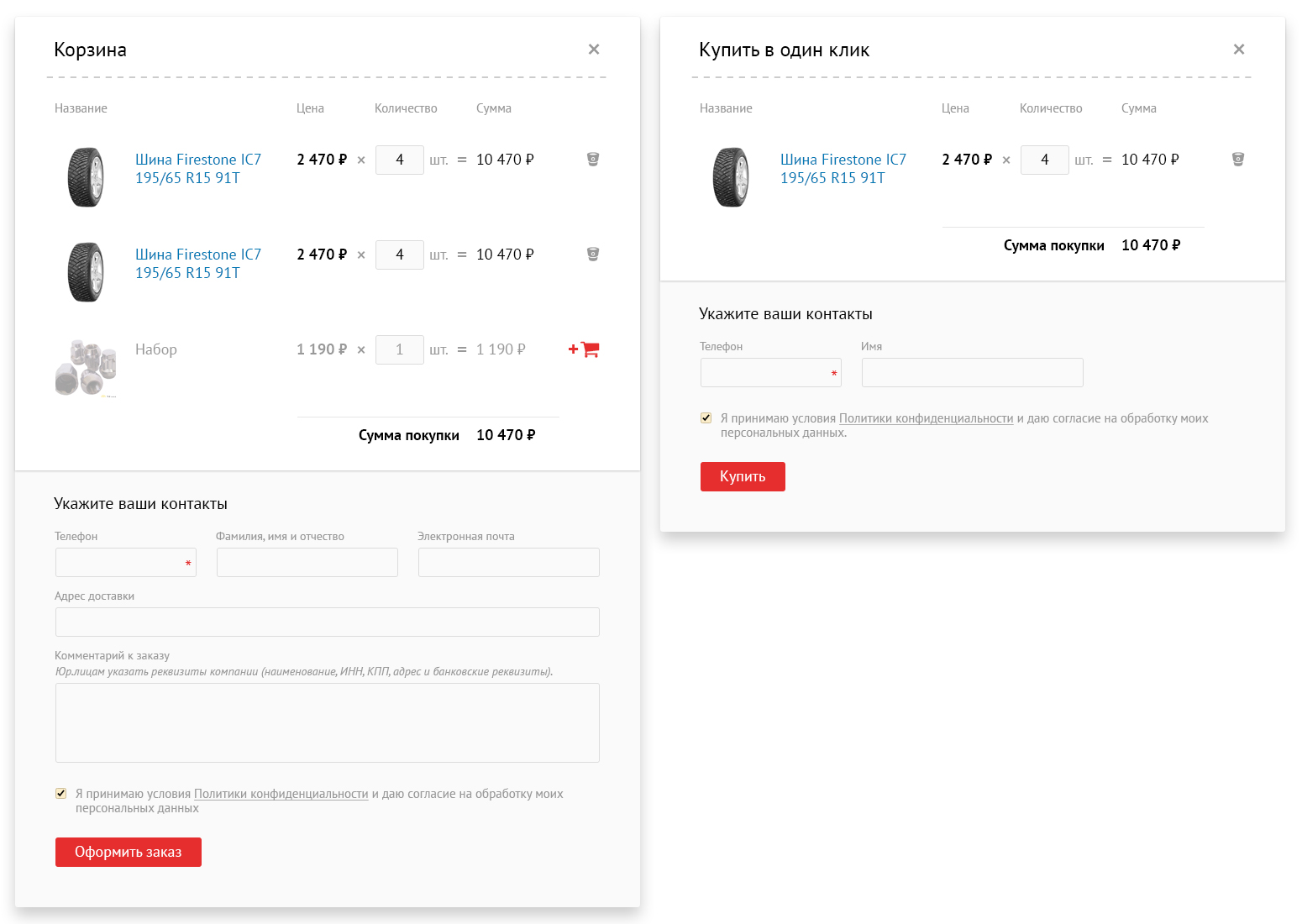This screenshot has height=924, width=1302.
Task: Open Политики конфиденциальности link in one-click form
Action: 927,418
